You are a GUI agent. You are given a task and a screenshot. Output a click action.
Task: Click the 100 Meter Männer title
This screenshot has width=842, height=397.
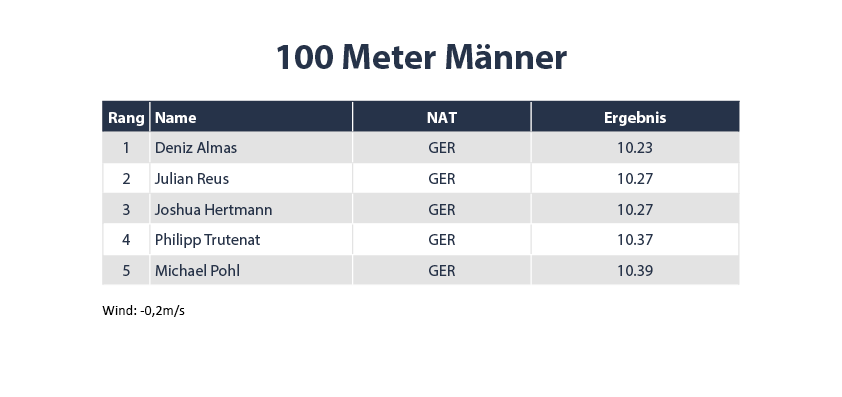pyautogui.click(x=422, y=57)
